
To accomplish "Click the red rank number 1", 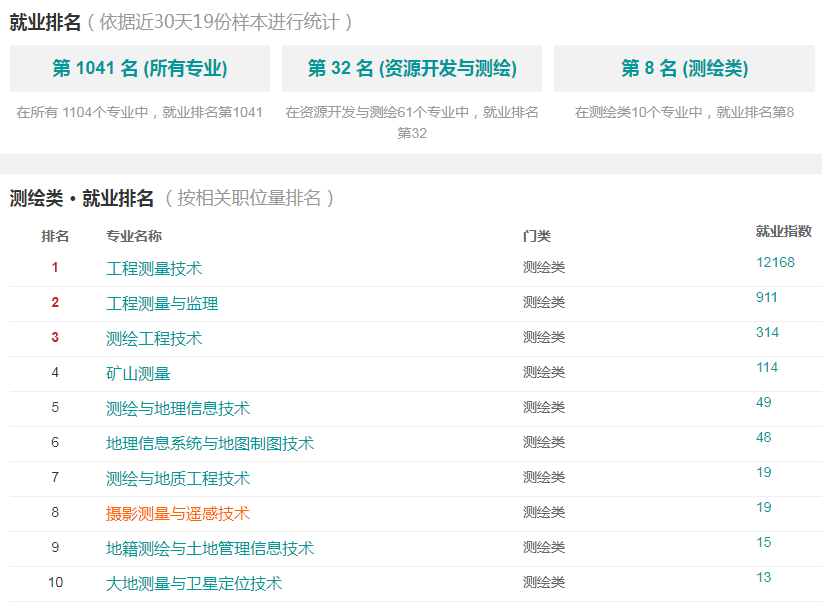I will point(55,267).
